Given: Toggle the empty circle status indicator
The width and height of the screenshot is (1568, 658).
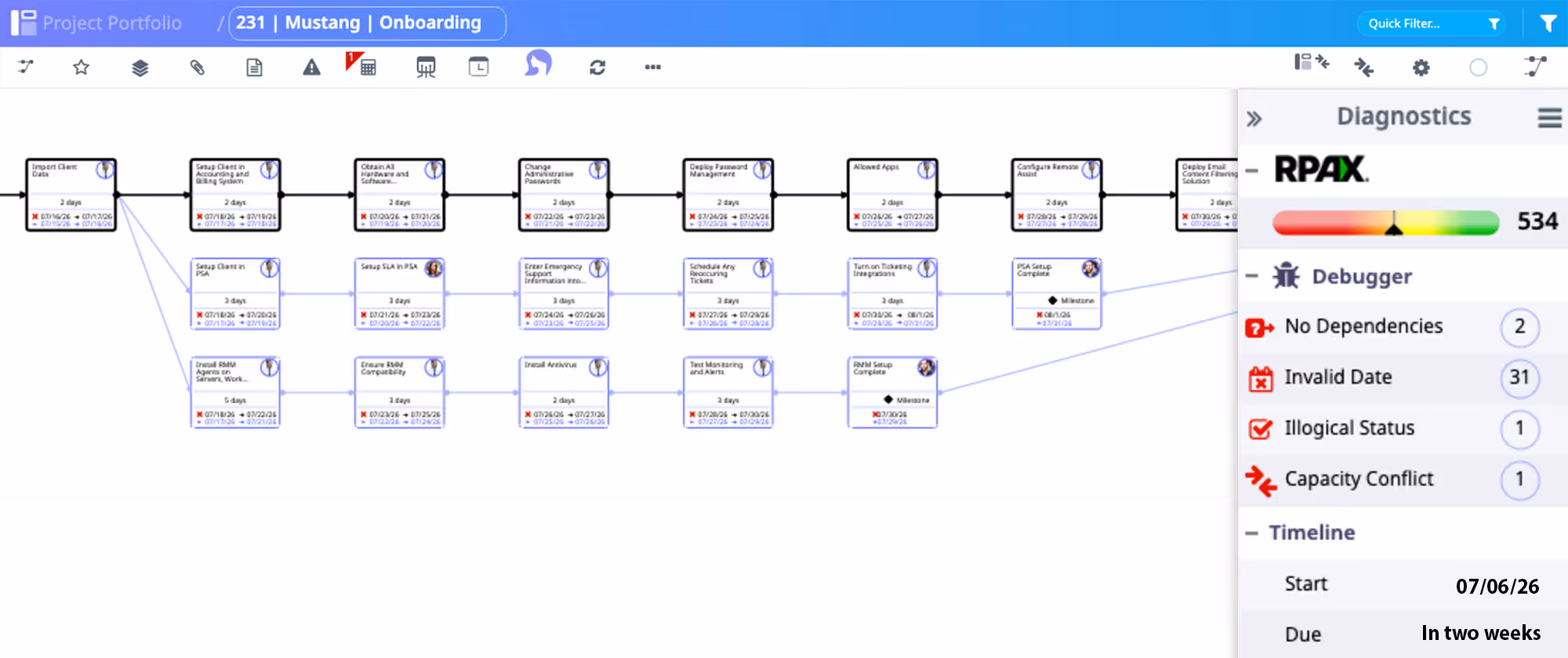Looking at the screenshot, I should pos(1478,67).
